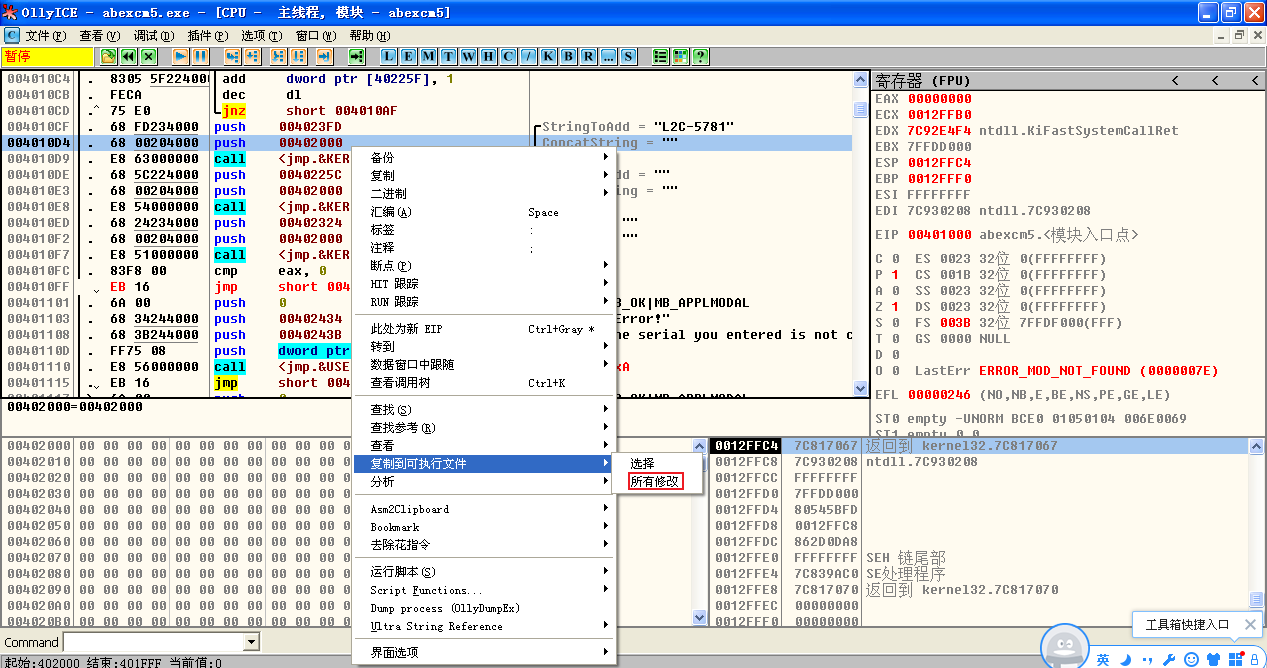Toggle IME half-width moon icon

1125,659
